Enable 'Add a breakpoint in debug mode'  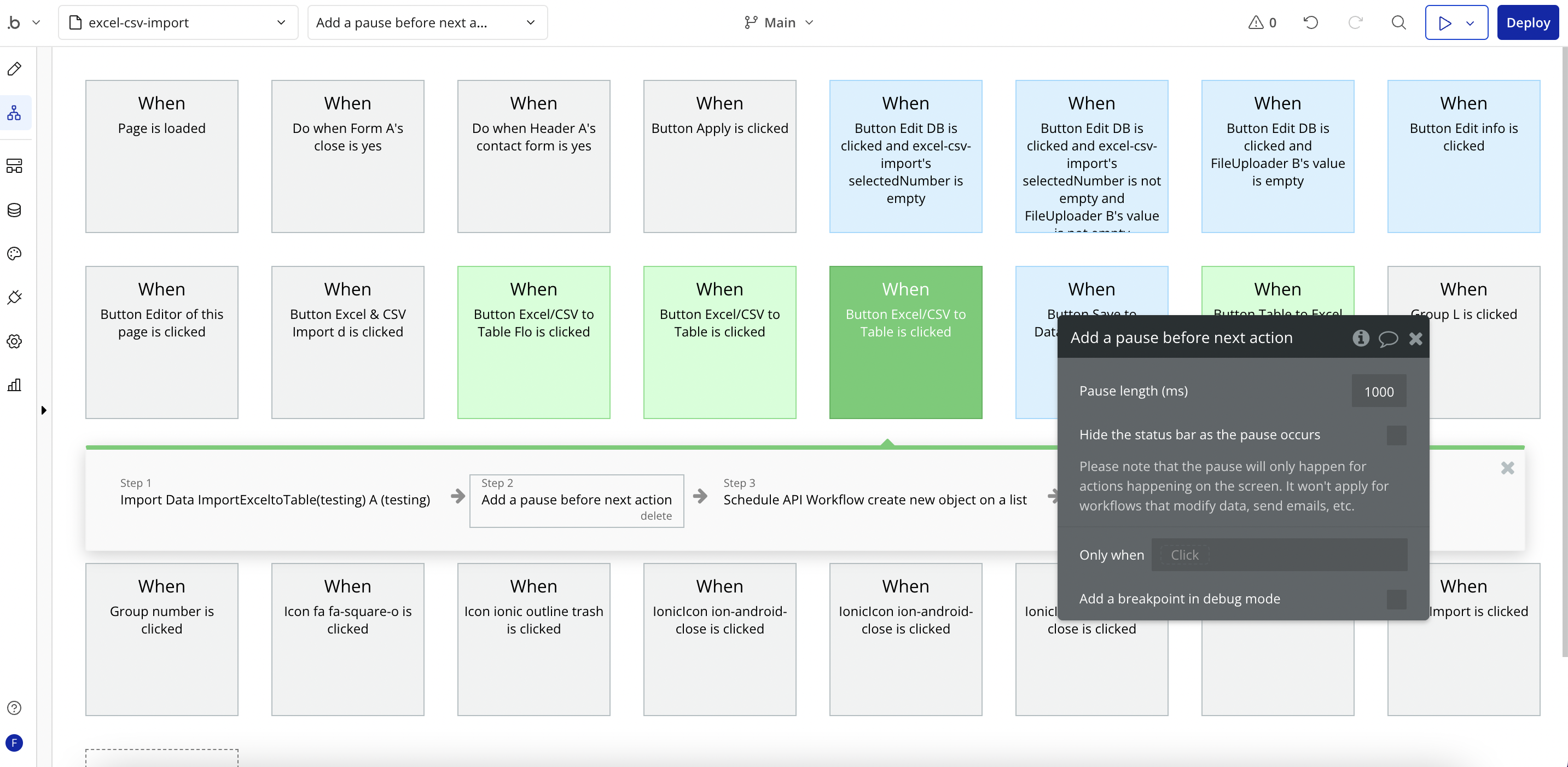(x=1396, y=599)
